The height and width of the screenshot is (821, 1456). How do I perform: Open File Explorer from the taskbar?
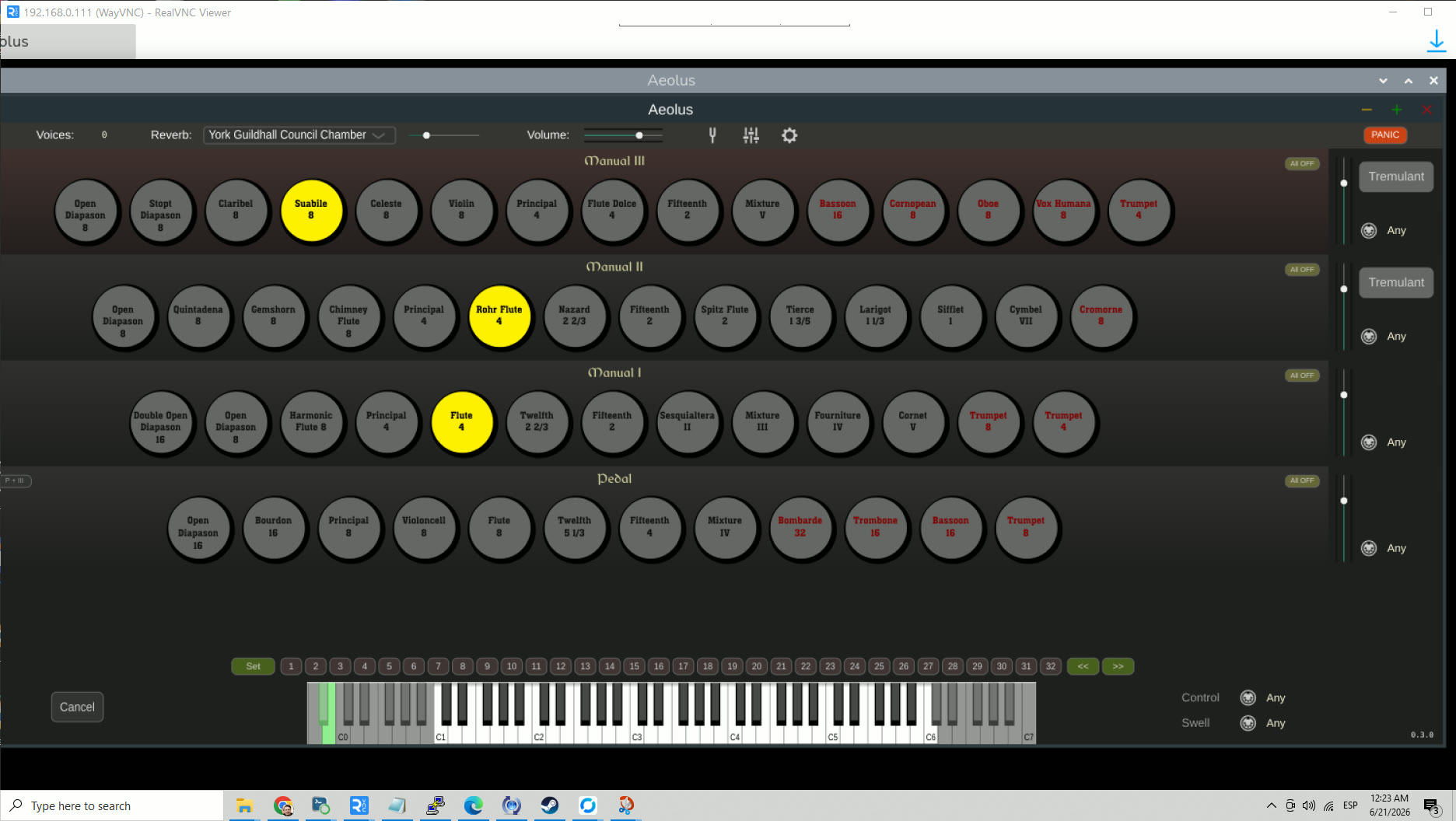pyautogui.click(x=244, y=805)
